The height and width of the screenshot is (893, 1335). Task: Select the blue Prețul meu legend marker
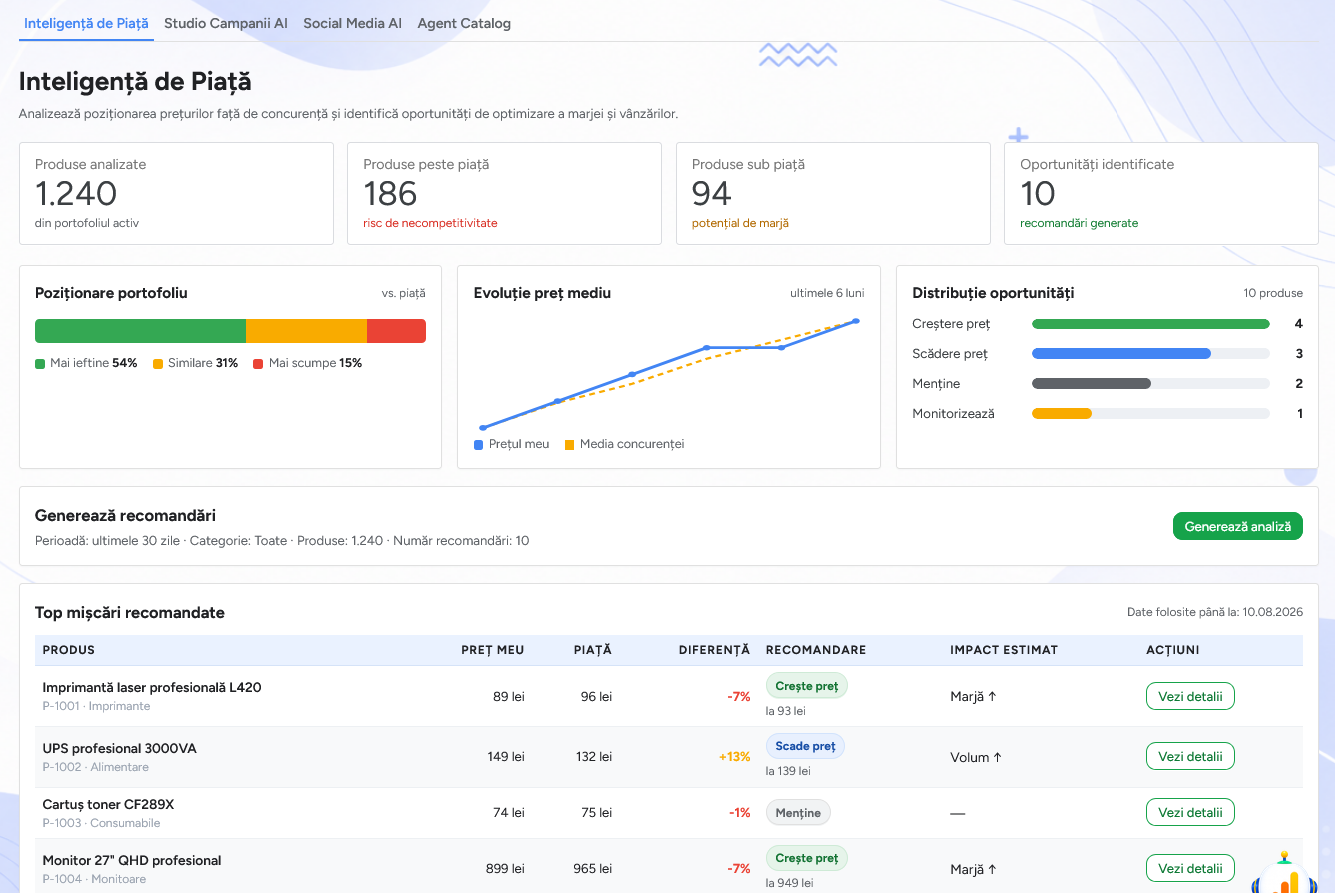tap(479, 444)
